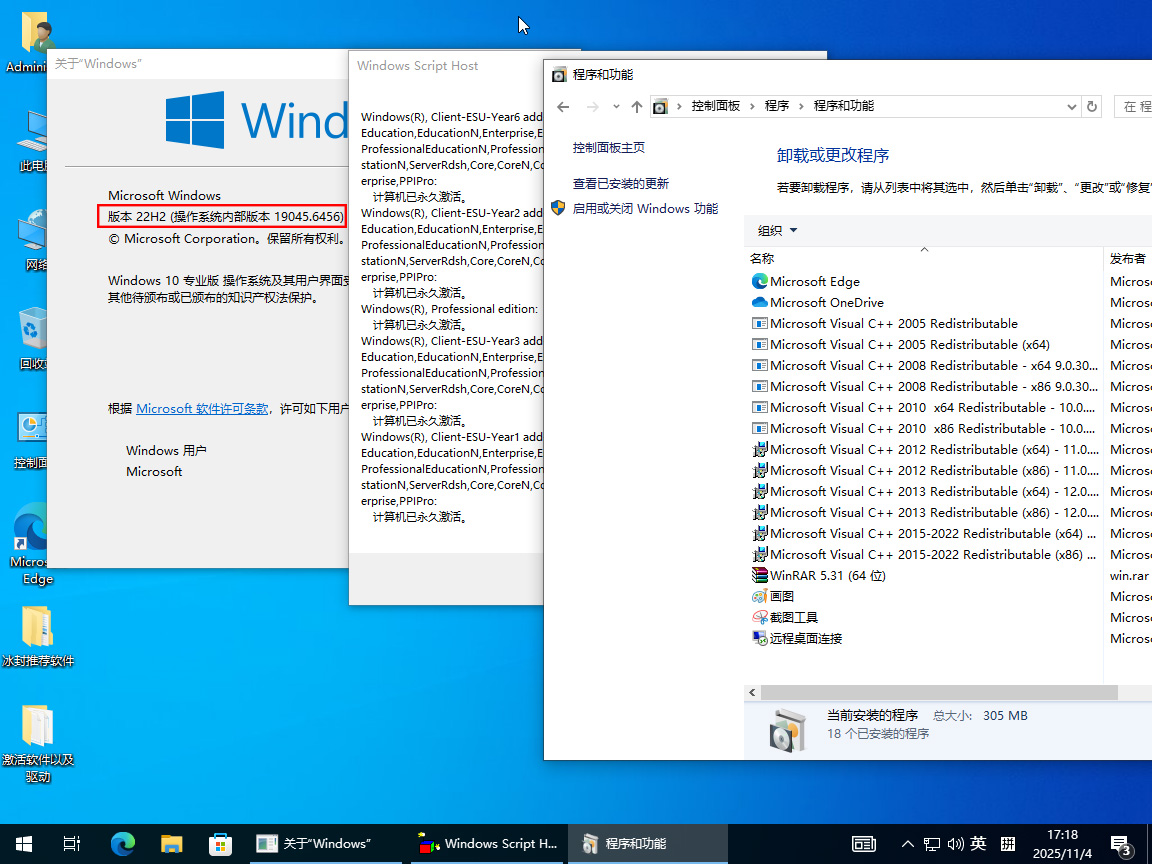Refresh the Programs and Features list
Screen dimensions: 1152x864
1092,107
